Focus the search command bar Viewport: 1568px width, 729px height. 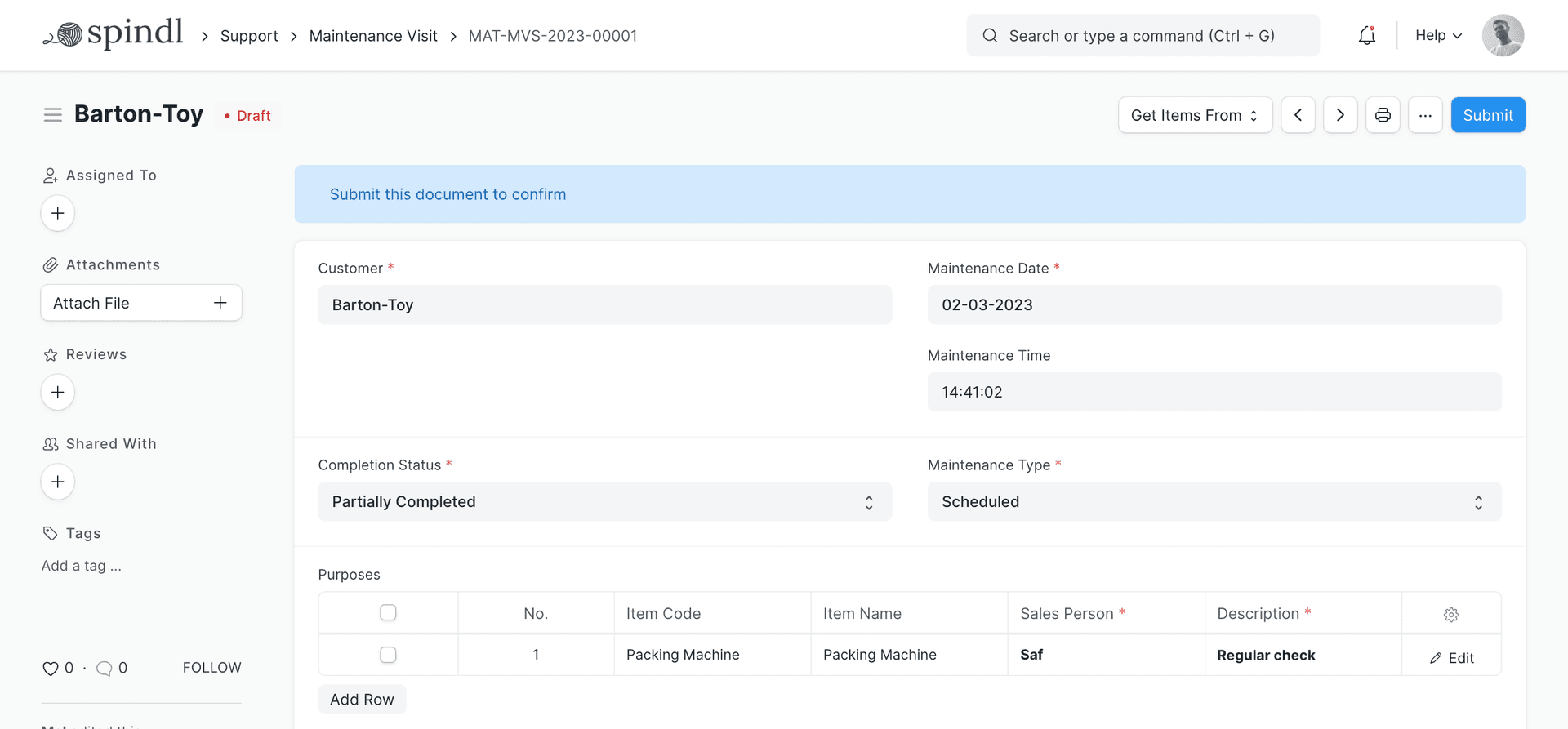(1142, 36)
